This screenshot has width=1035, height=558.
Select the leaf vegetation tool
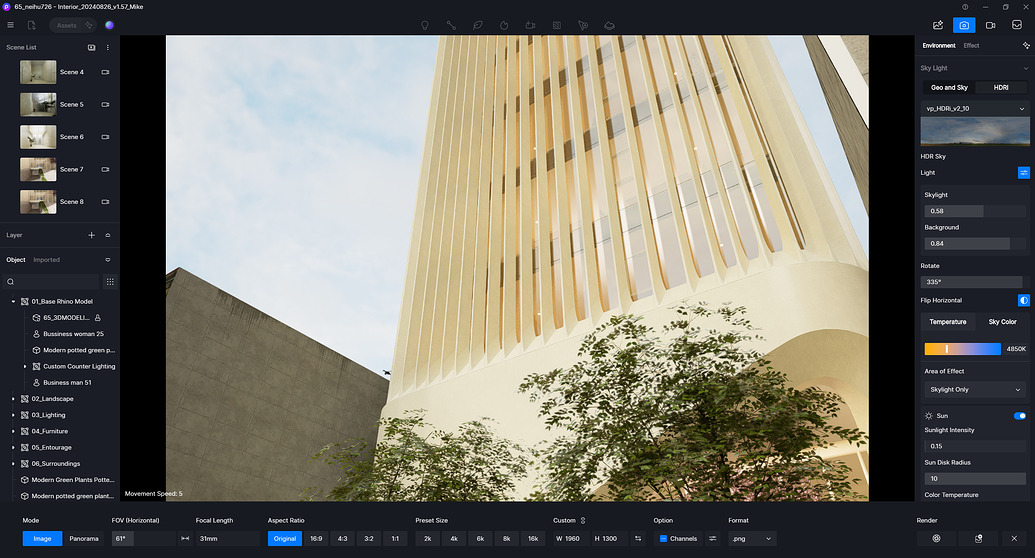(478, 25)
